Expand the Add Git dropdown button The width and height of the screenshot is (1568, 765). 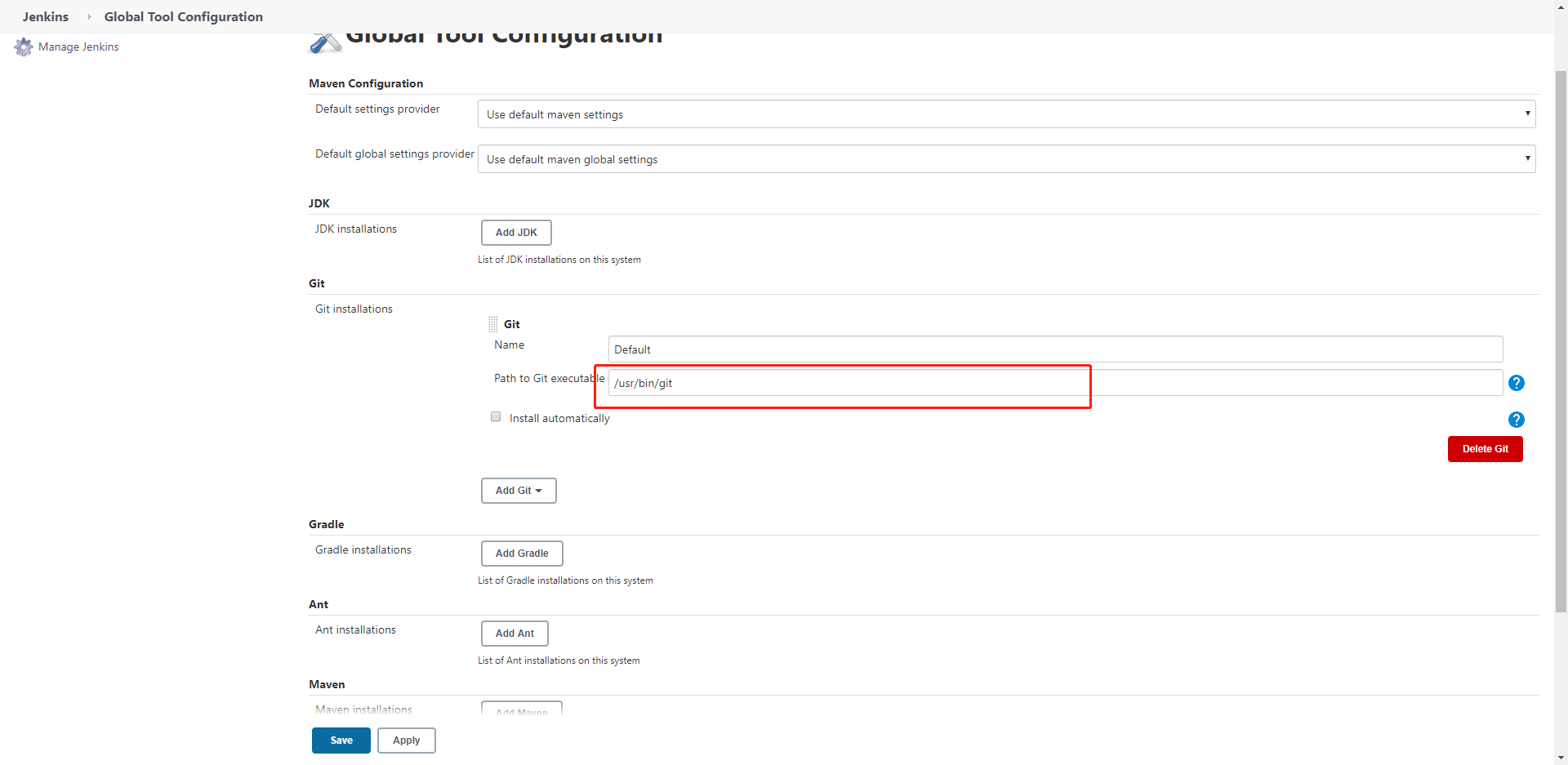[x=519, y=491]
